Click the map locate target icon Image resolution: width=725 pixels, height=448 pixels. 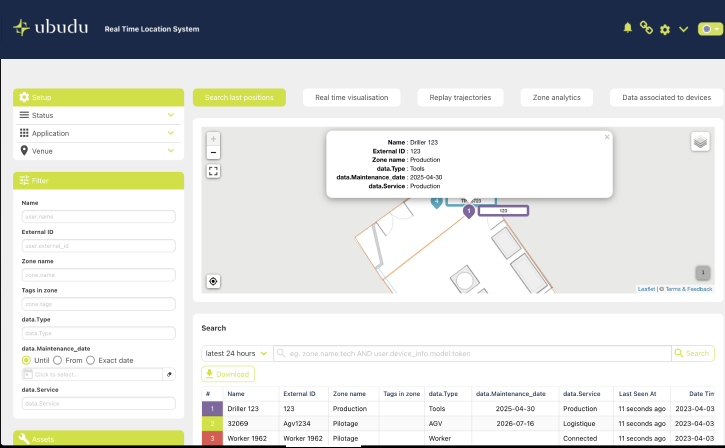[213, 281]
